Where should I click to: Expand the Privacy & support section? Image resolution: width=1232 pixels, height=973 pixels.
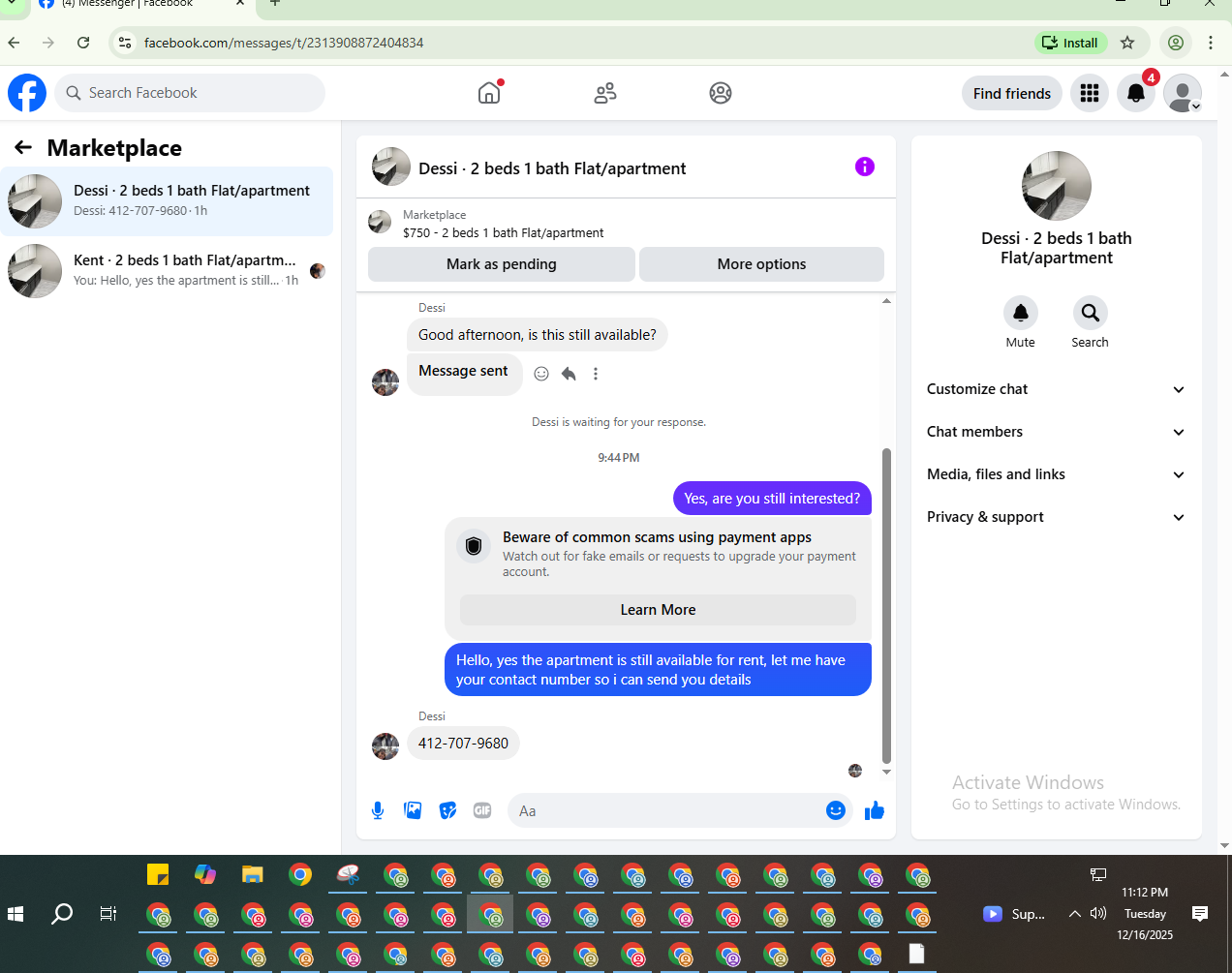1056,517
